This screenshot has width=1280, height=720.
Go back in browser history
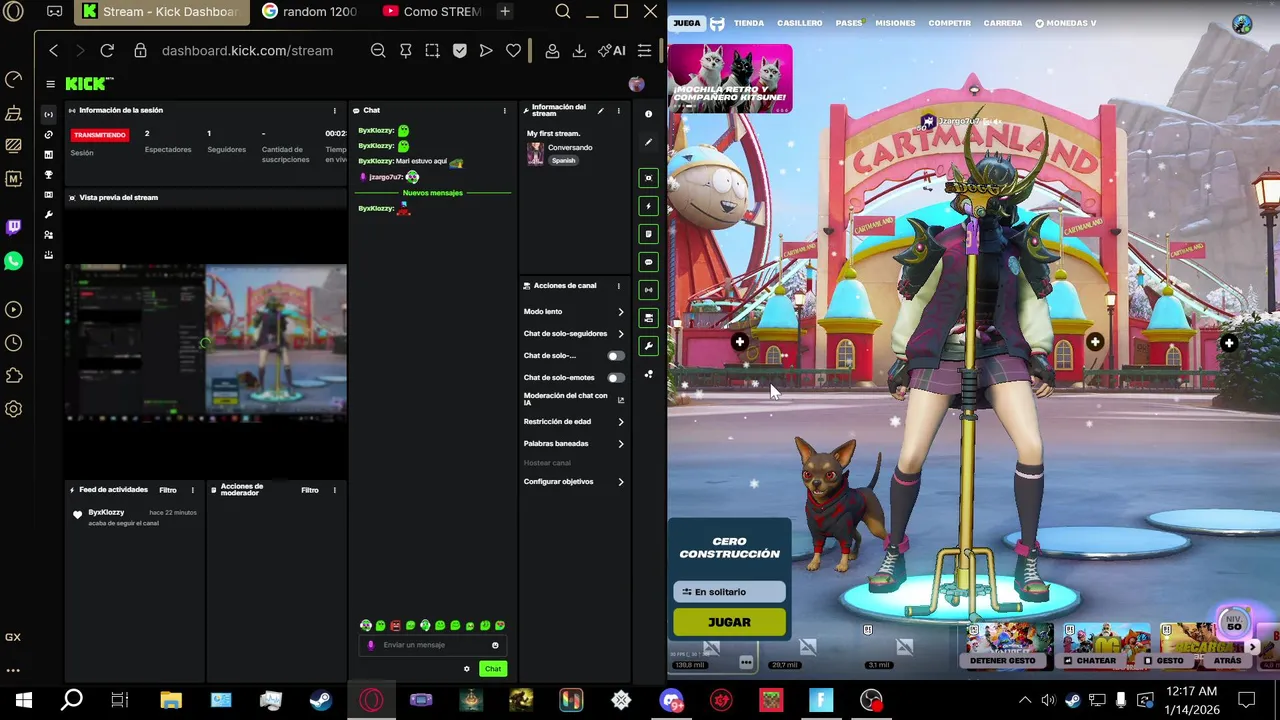pyautogui.click(x=54, y=50)
